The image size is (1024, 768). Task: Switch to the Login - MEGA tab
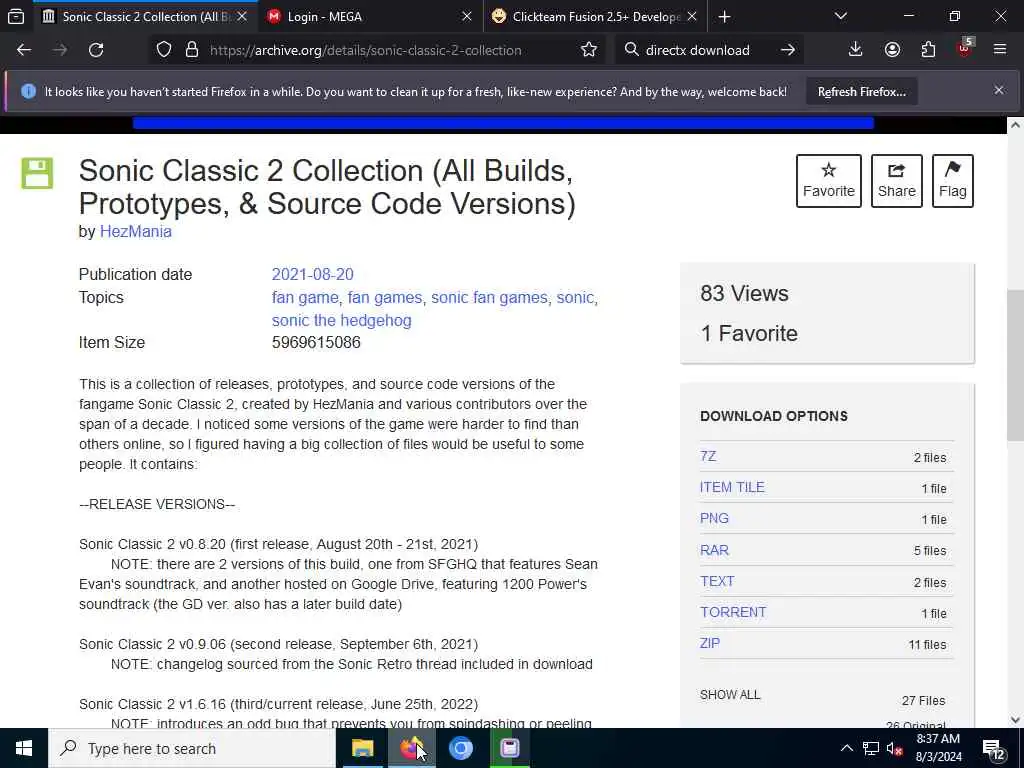click(x=370, y=17)
